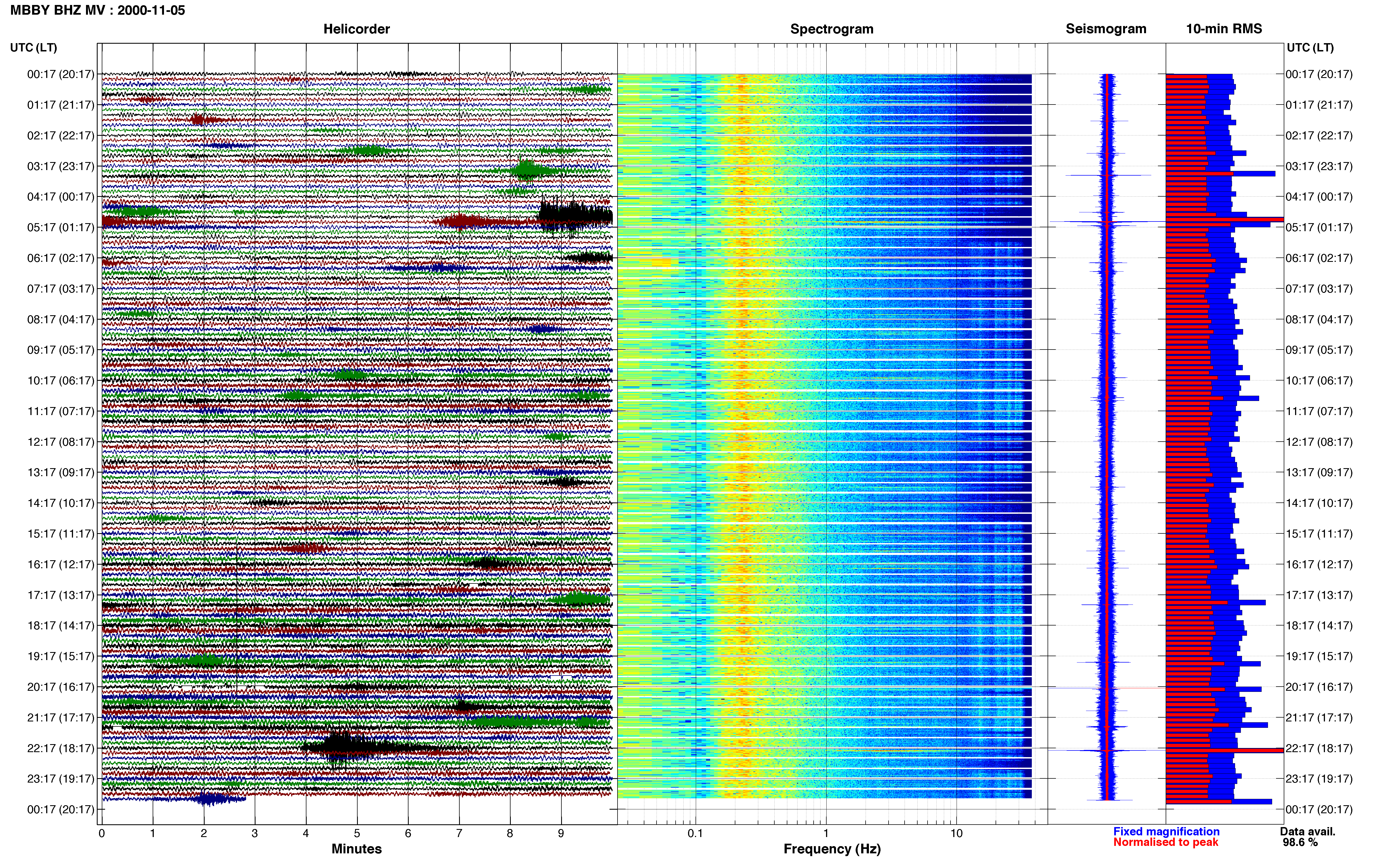Click the UTC (LT) label above the right time axis

tap(1310, 47)
